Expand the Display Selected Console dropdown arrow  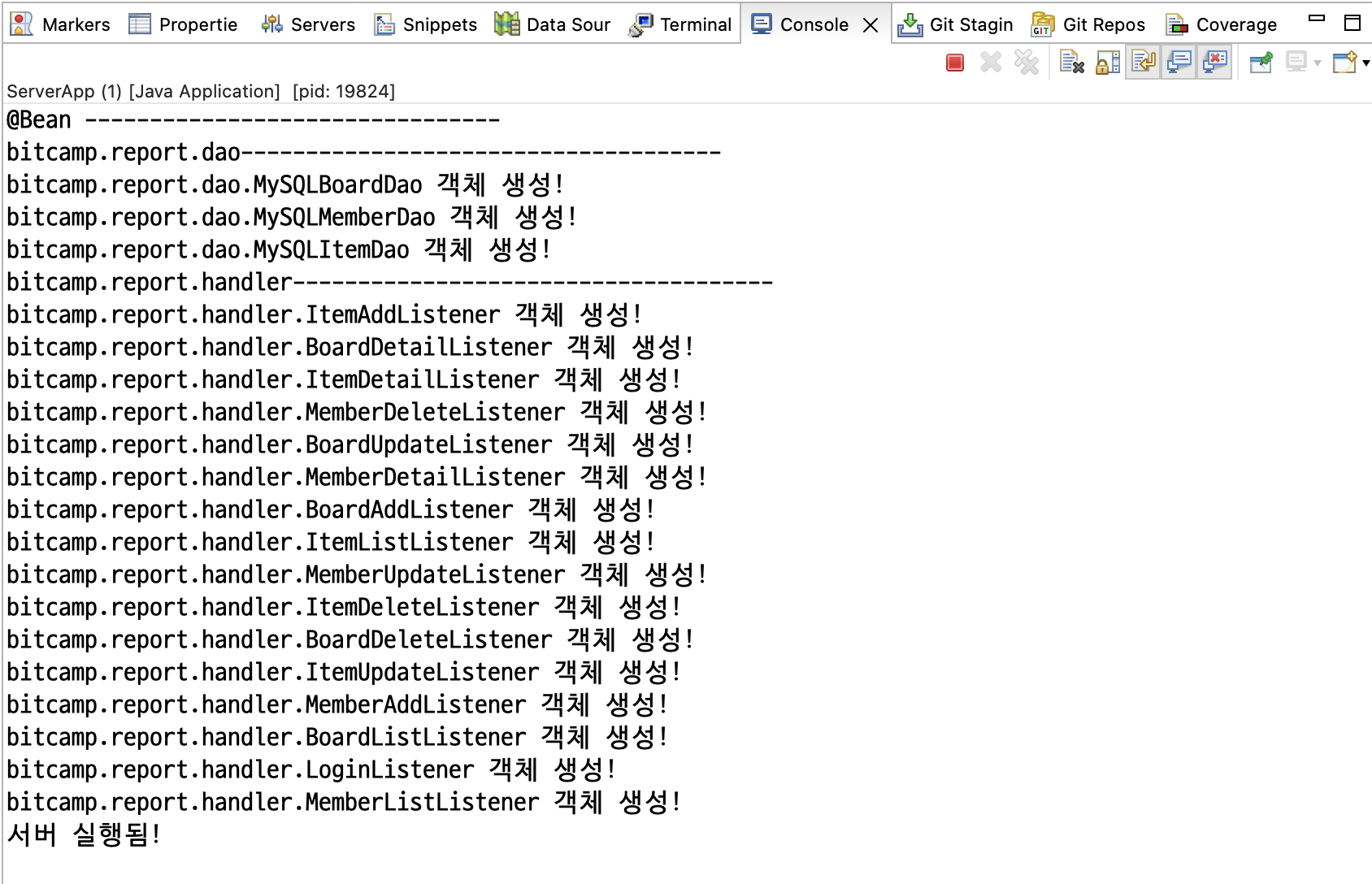pos(1318,63)
